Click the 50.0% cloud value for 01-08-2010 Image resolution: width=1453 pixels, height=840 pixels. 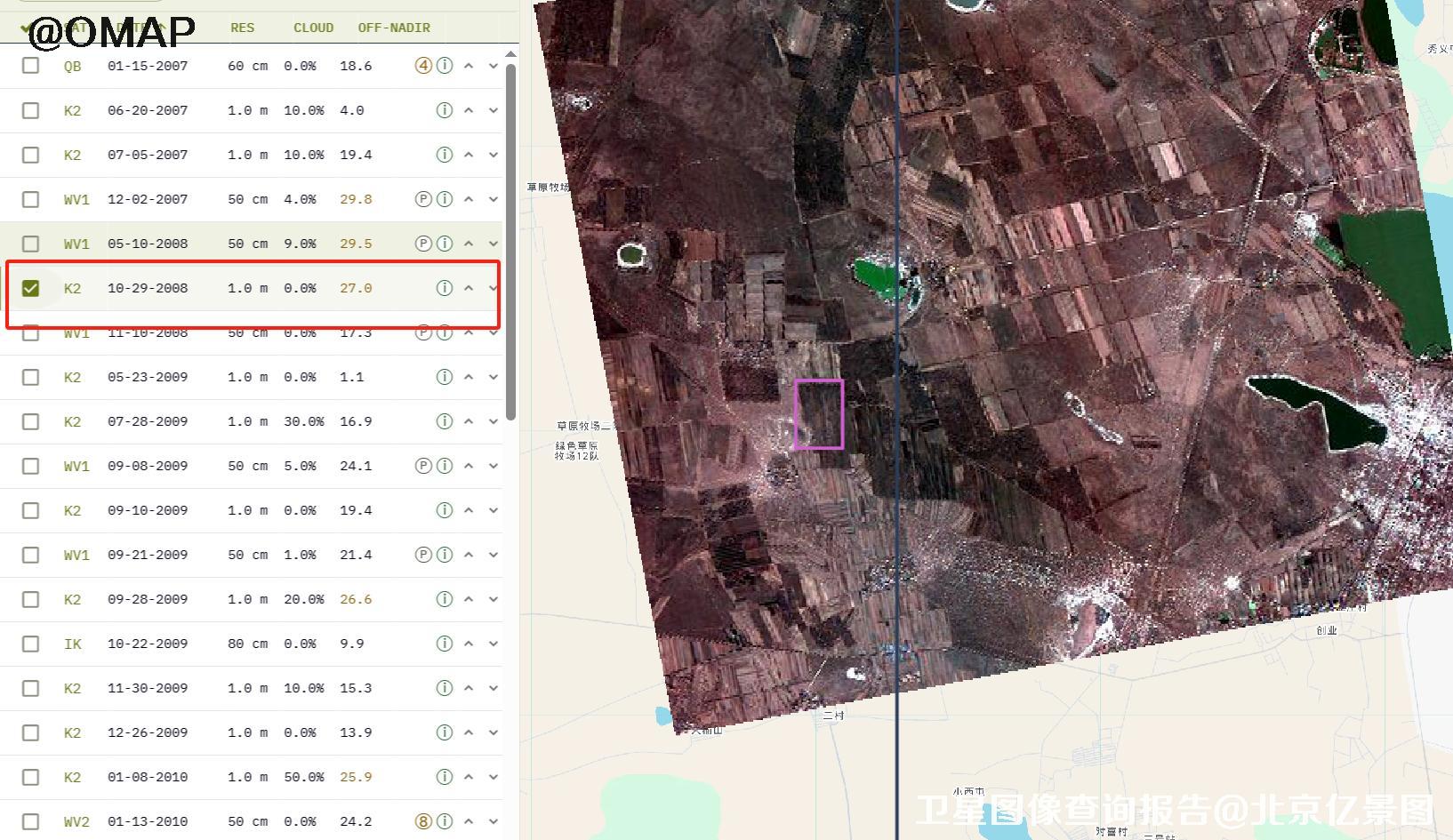(x=303, y=777)
